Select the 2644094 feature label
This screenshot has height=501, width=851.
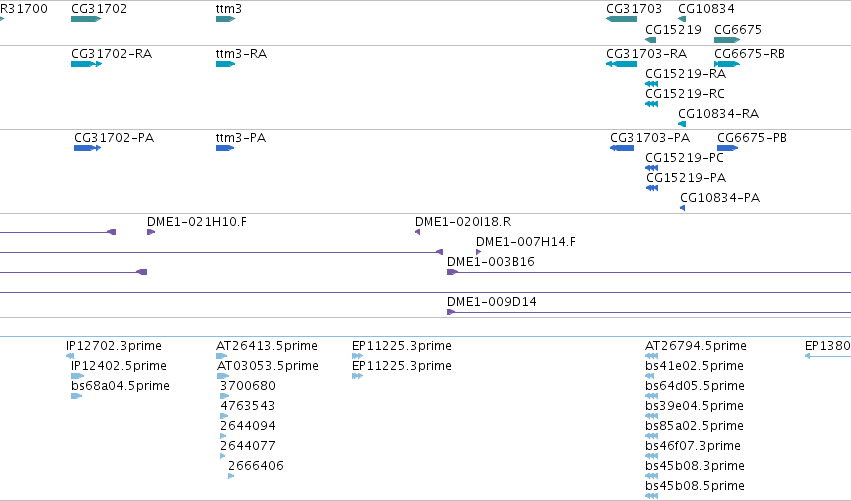pyautogui.click(x=248, y=426)
